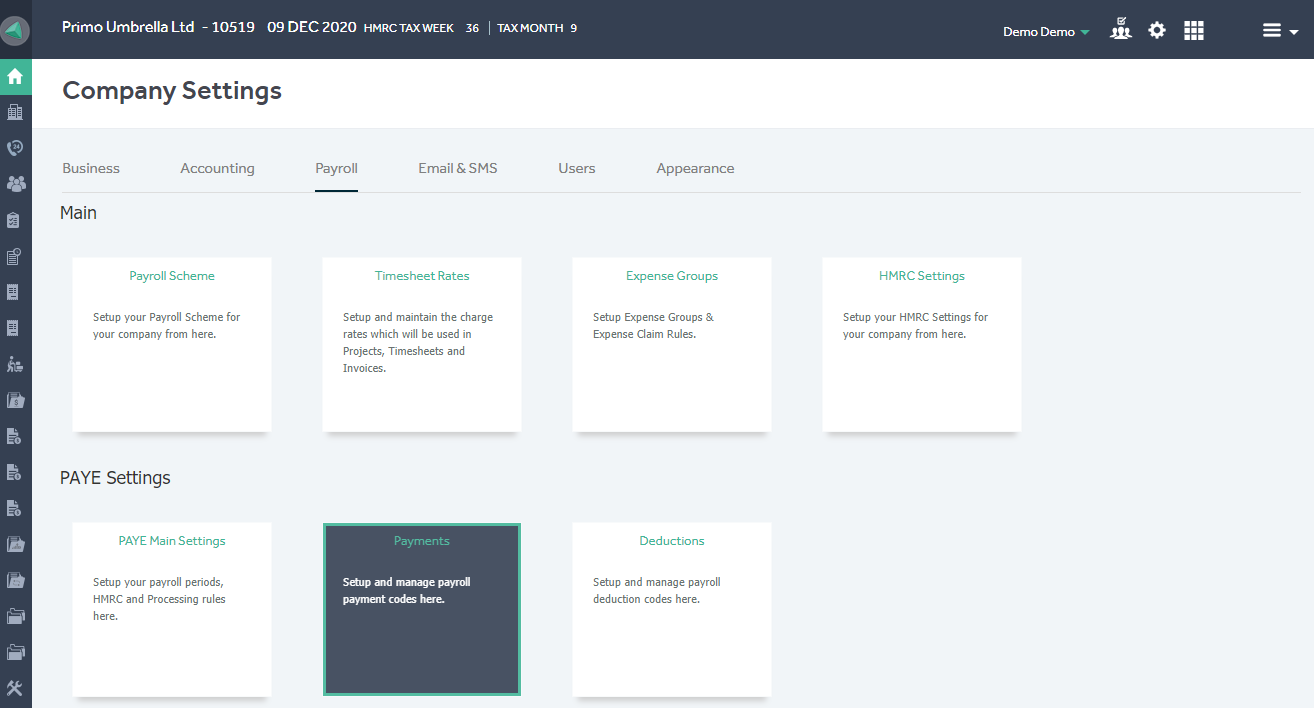Open the people group sidebar icon
The height and width of the screenshot is (708, 1314).
coord(15,184)
